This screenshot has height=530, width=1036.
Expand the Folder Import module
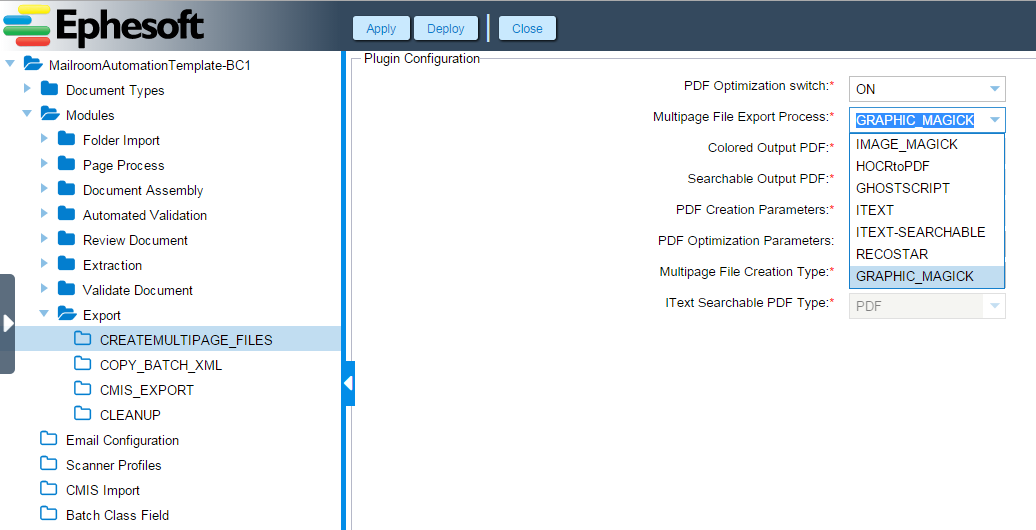(x=44, y=139)
